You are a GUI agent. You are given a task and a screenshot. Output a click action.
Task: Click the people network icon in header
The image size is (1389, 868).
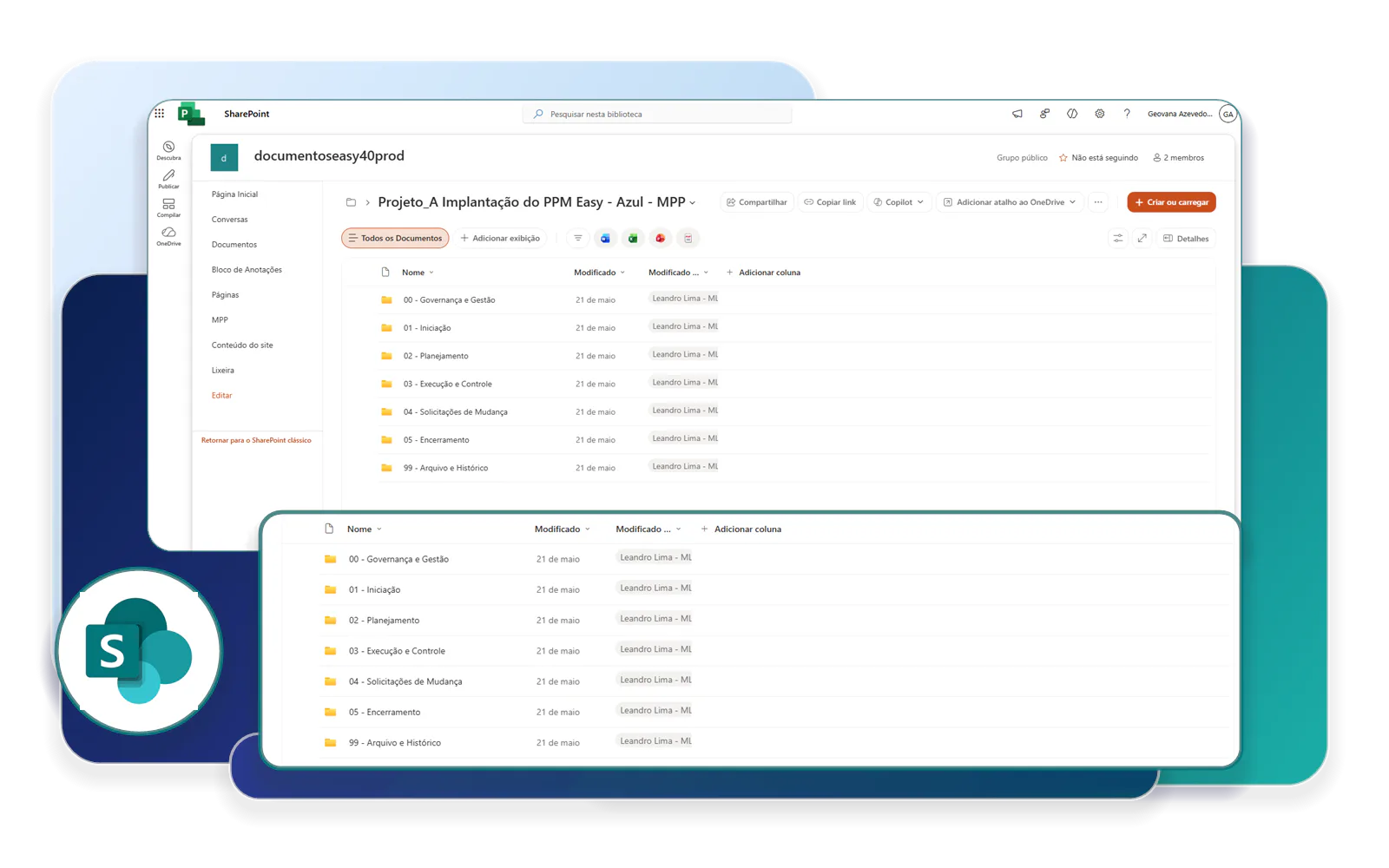pos(1044,114)
